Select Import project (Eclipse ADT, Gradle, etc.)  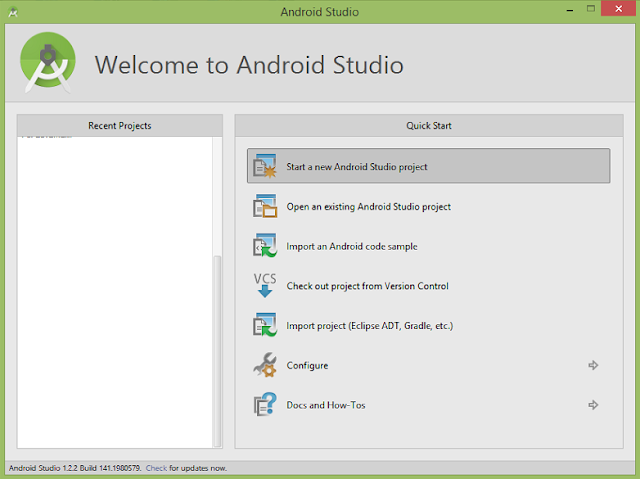click(x=429, y=325)
